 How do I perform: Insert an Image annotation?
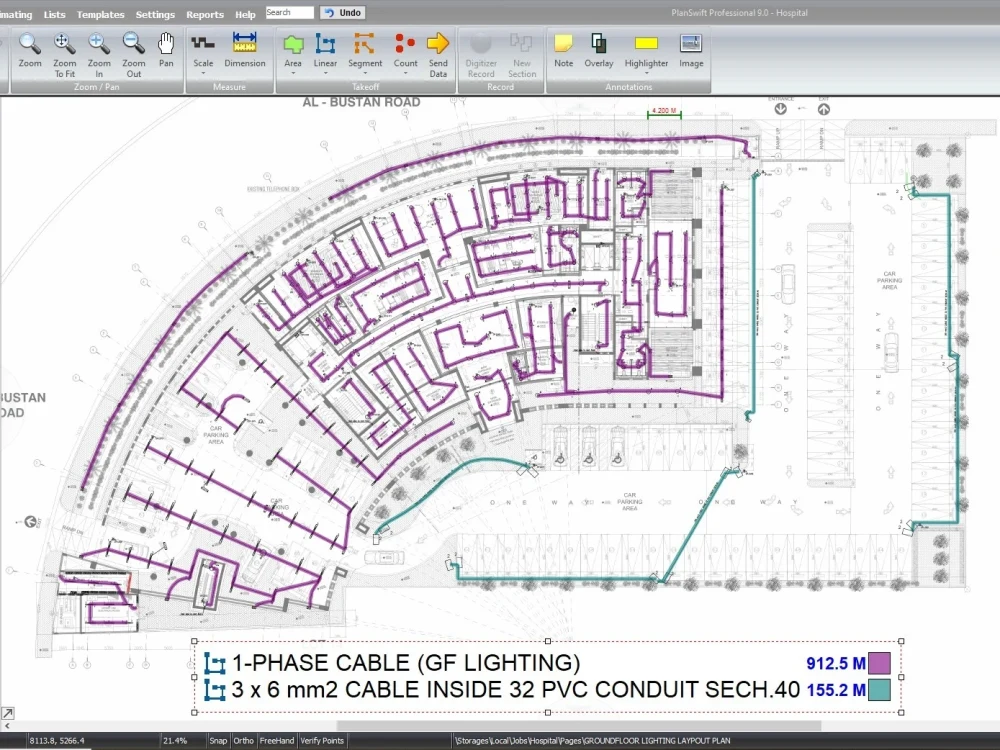pyautogui.click(x=691, y=50)
